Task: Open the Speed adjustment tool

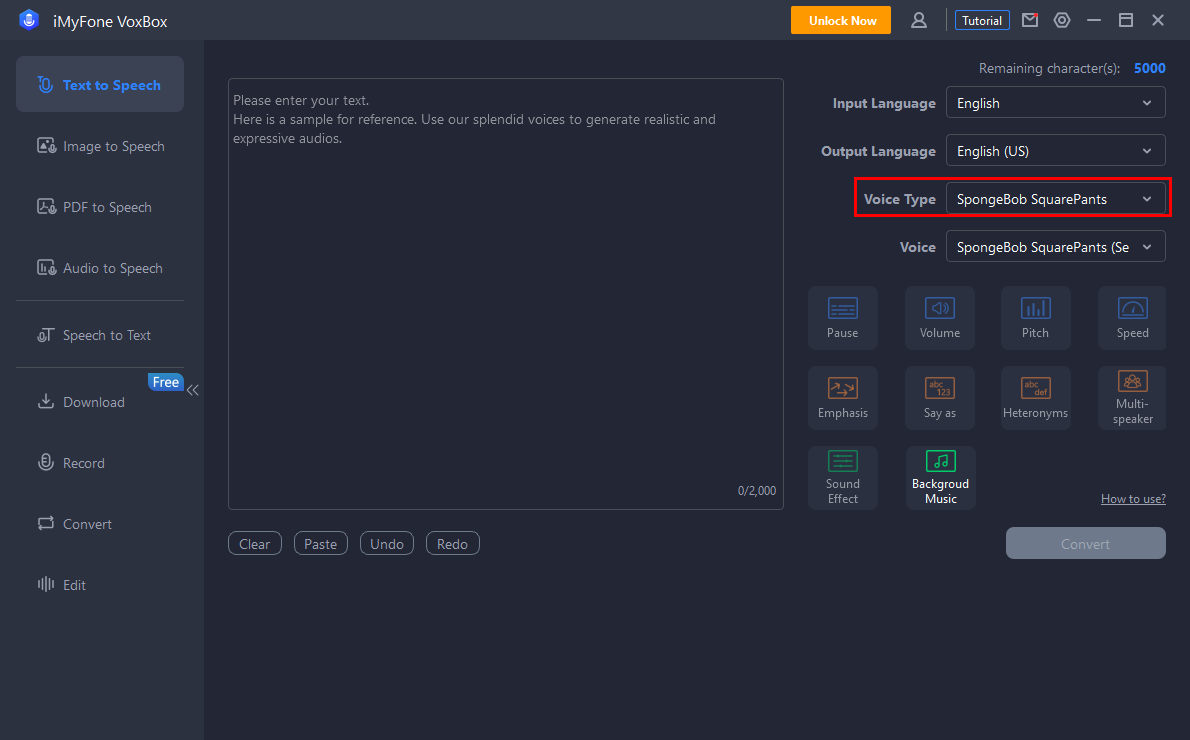Action: tap(1132, 318)
